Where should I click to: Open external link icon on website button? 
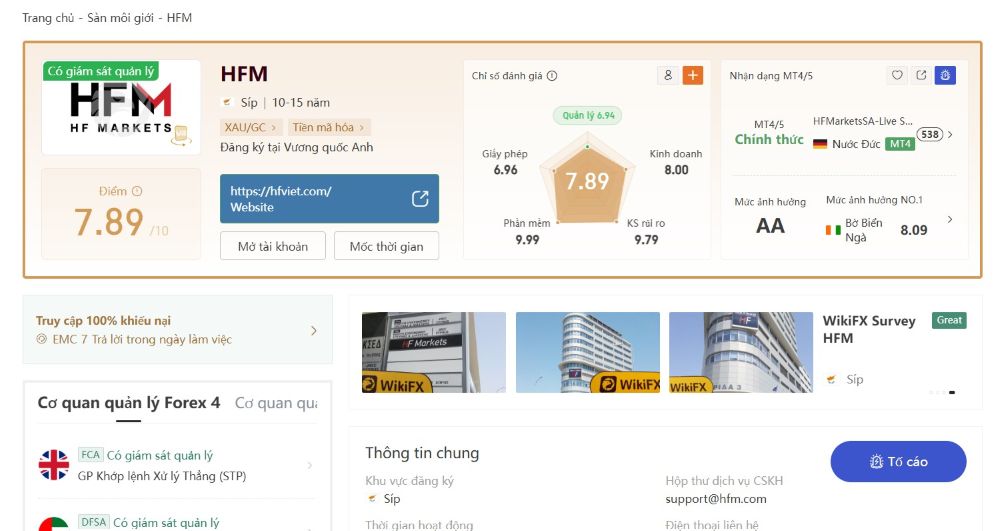420,199
